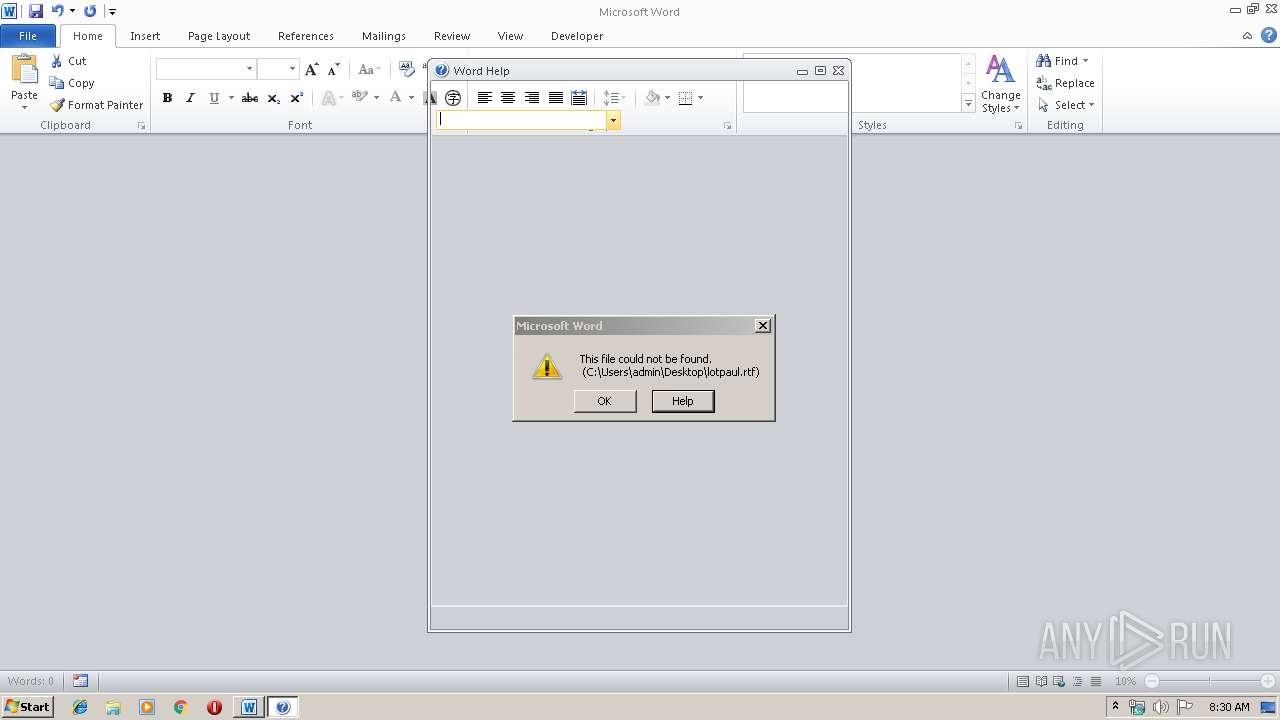
Task: Click the text highlight color icon
Action: click(359, 98)
